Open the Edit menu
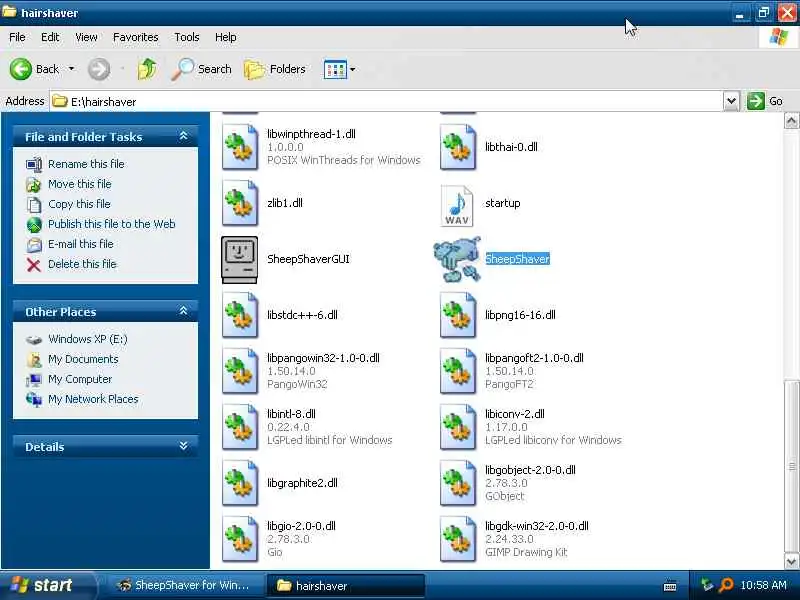Screen dimensions: 800x600 tap(50, 37)
